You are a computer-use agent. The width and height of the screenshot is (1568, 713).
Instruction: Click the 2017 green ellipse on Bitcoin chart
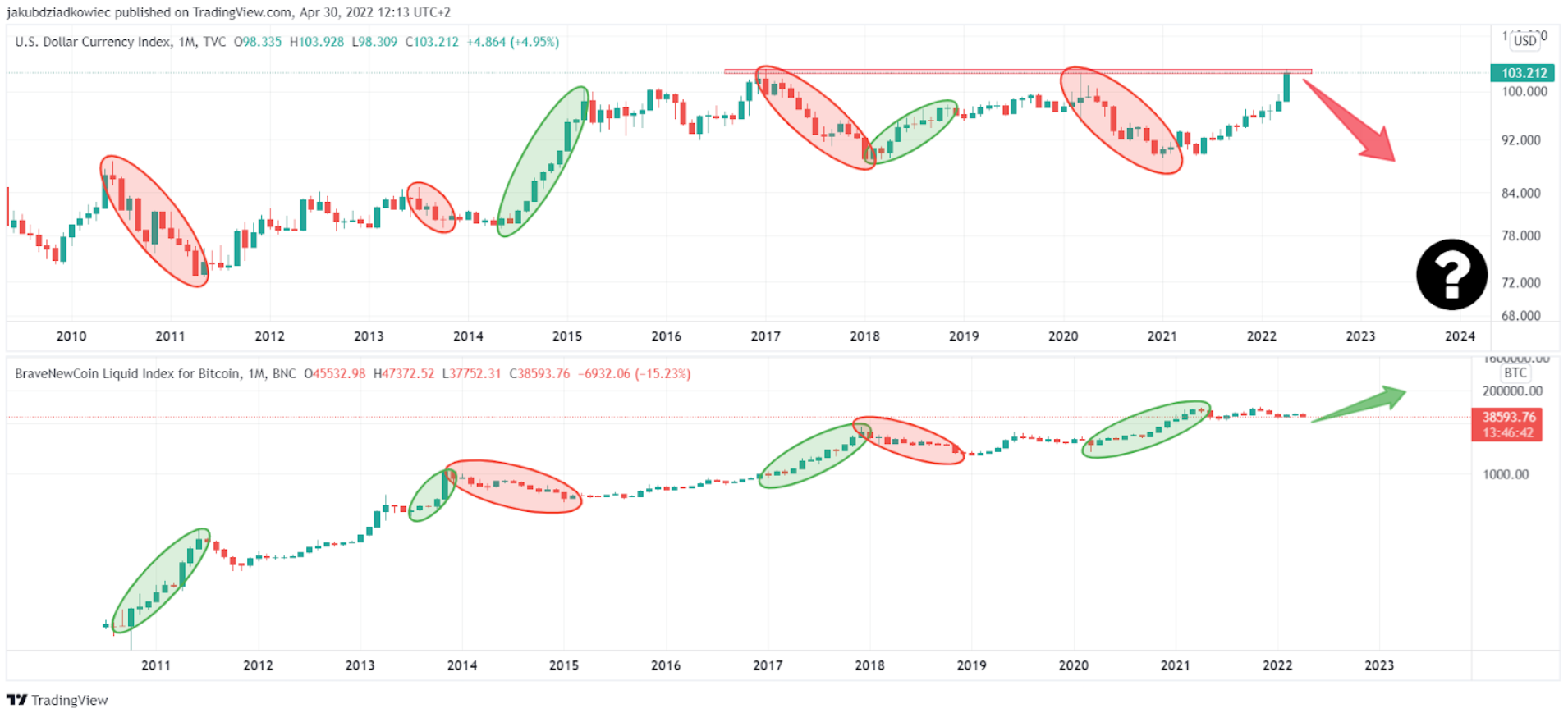click(x=814, y=455)
